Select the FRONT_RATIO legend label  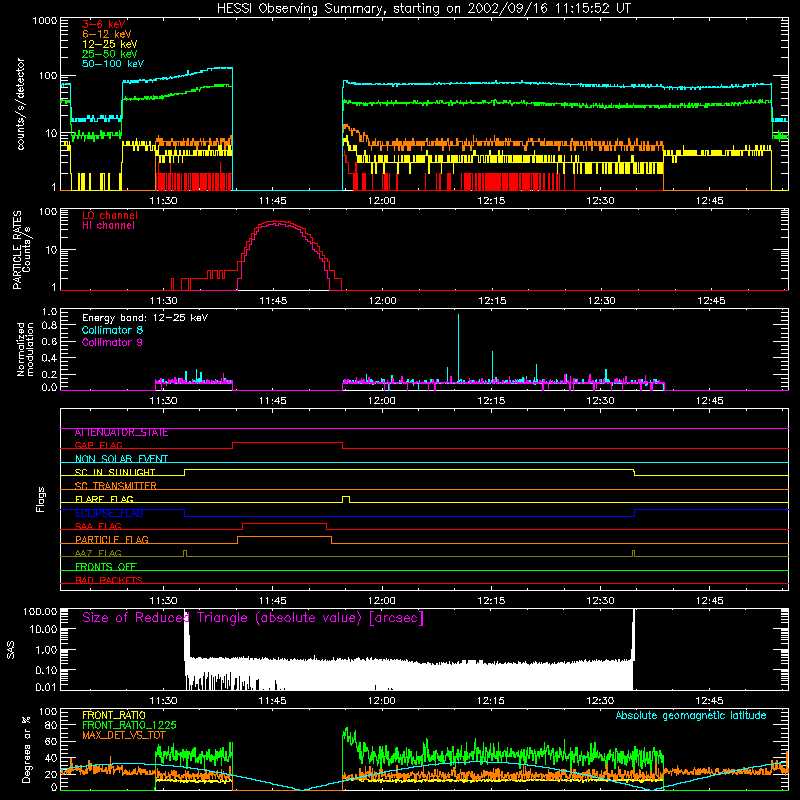click(114, 715)
